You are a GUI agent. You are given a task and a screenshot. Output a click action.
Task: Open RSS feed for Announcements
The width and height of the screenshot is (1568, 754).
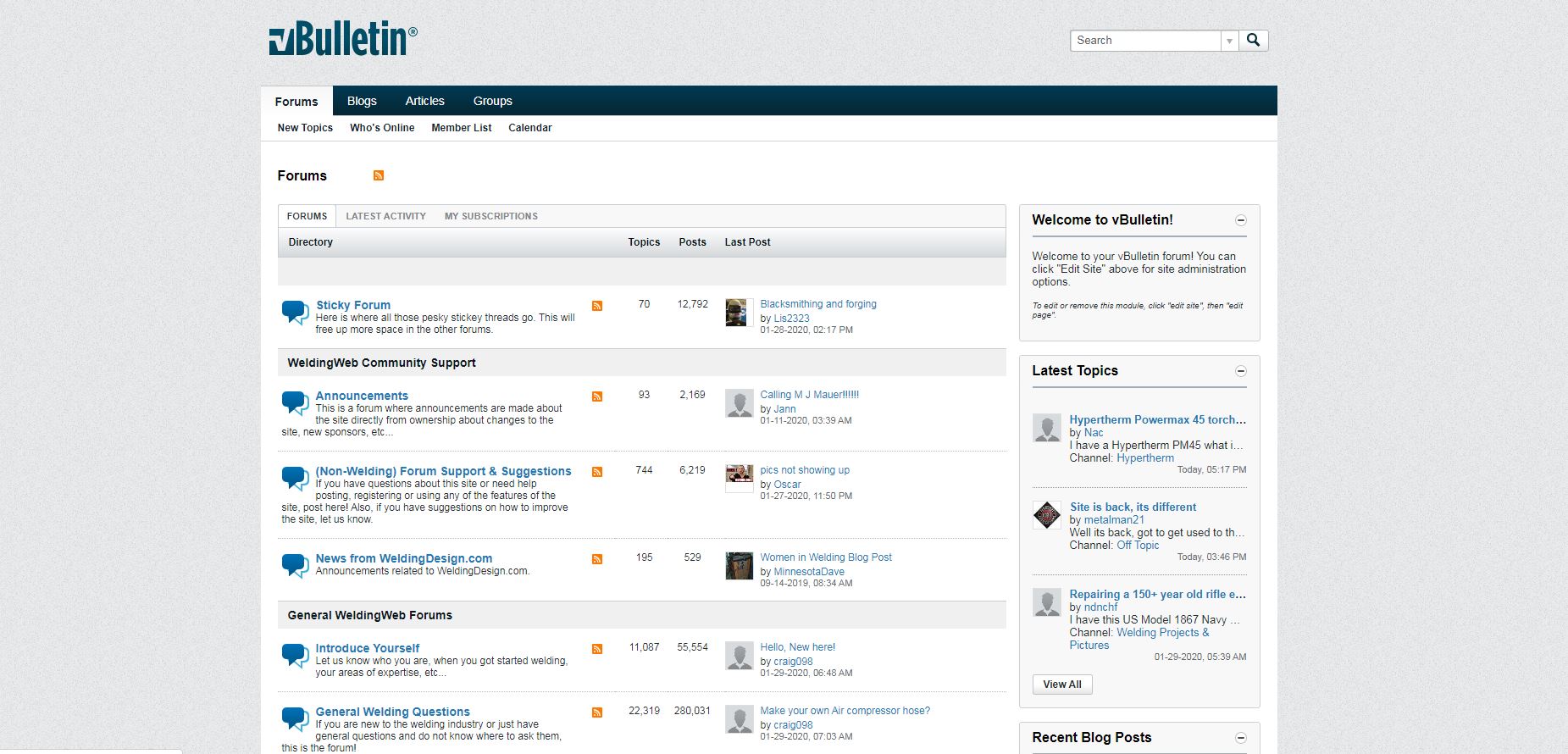click(x=597, y=396)
